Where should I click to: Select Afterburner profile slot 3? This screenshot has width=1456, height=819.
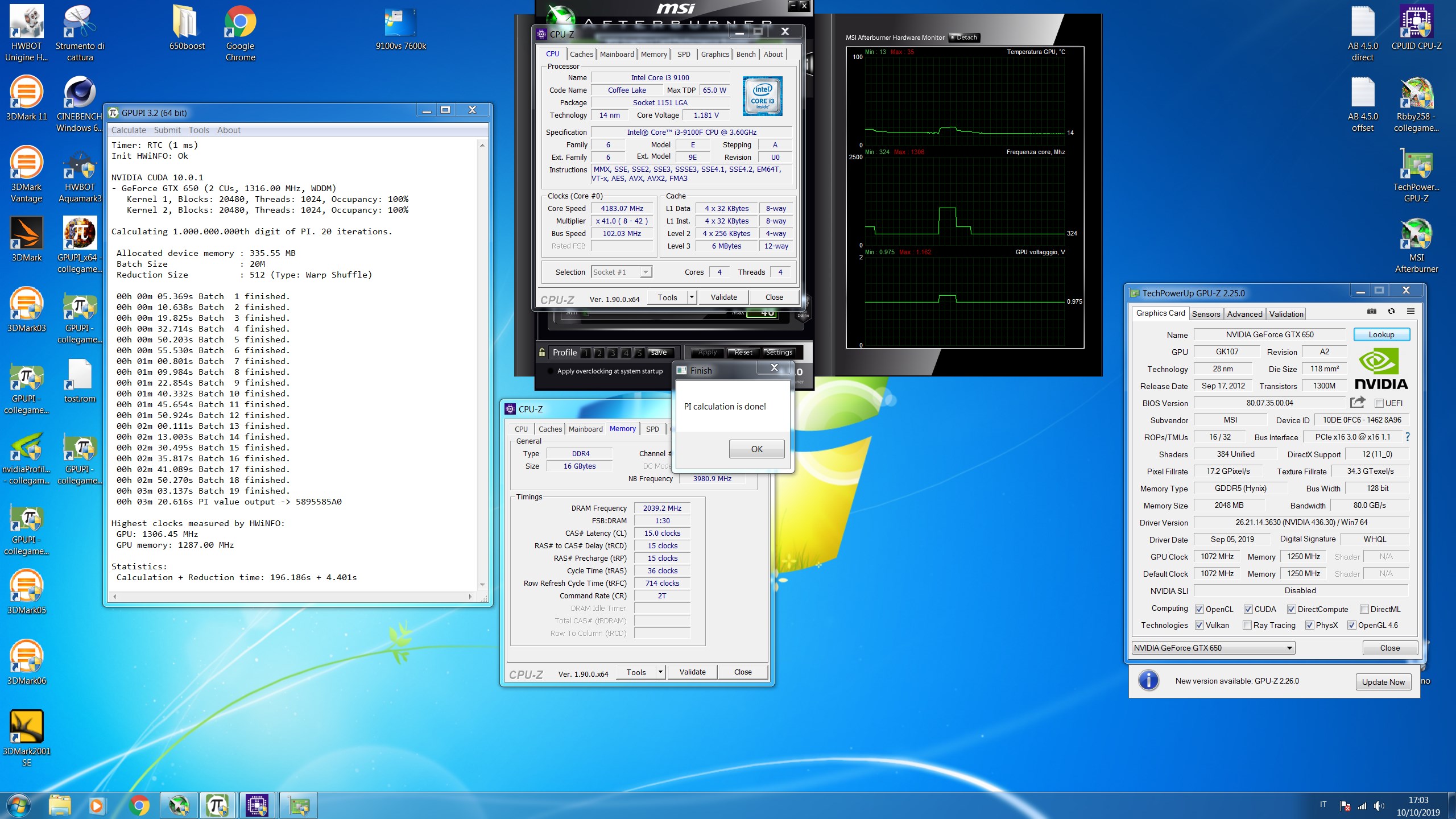(612, 353)
